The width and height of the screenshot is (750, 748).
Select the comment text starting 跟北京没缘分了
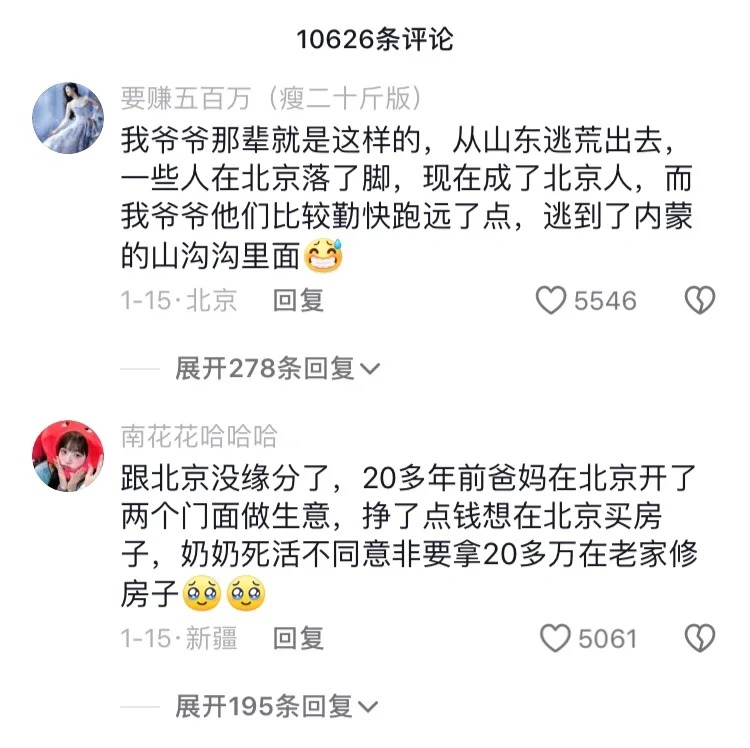(x=409, y=536)
